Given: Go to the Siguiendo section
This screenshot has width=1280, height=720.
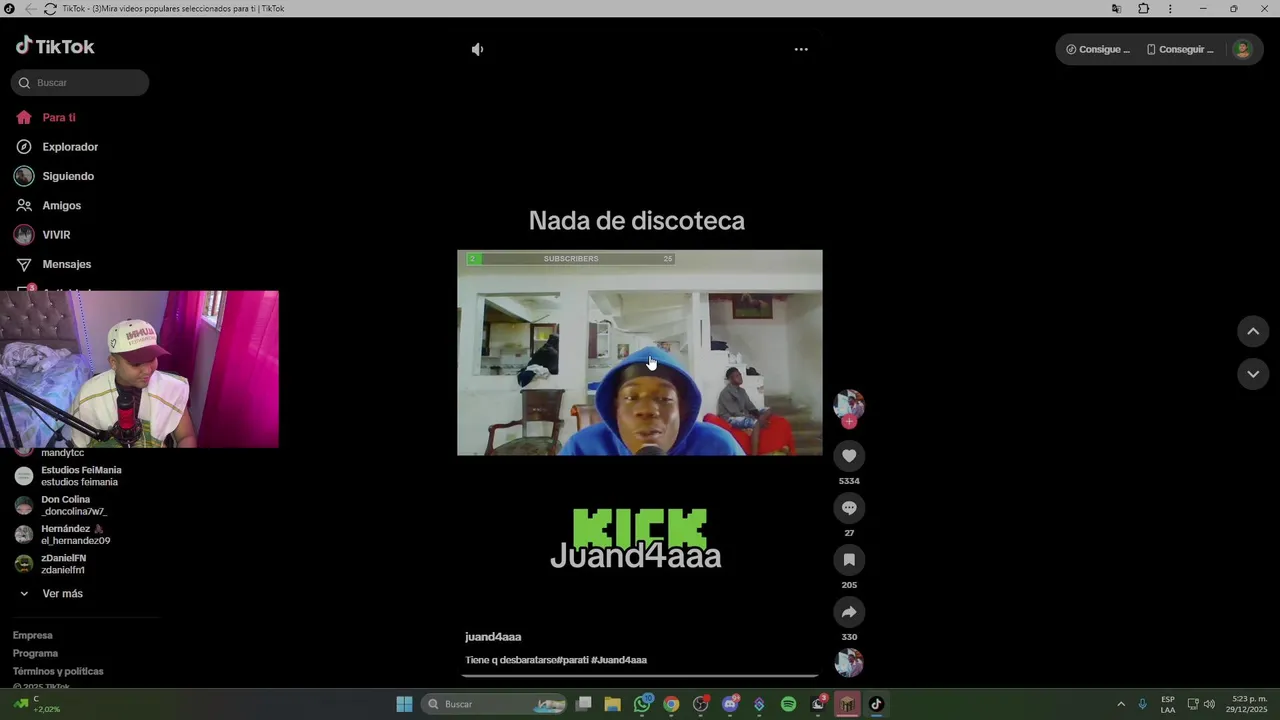Looking at the screenshot, I should click(68, 176).
